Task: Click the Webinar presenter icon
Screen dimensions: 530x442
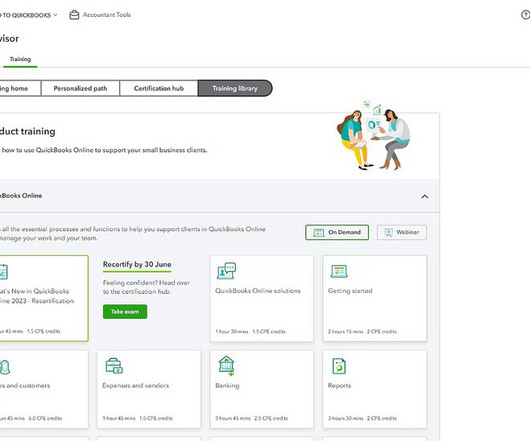Action: (389, 232)
